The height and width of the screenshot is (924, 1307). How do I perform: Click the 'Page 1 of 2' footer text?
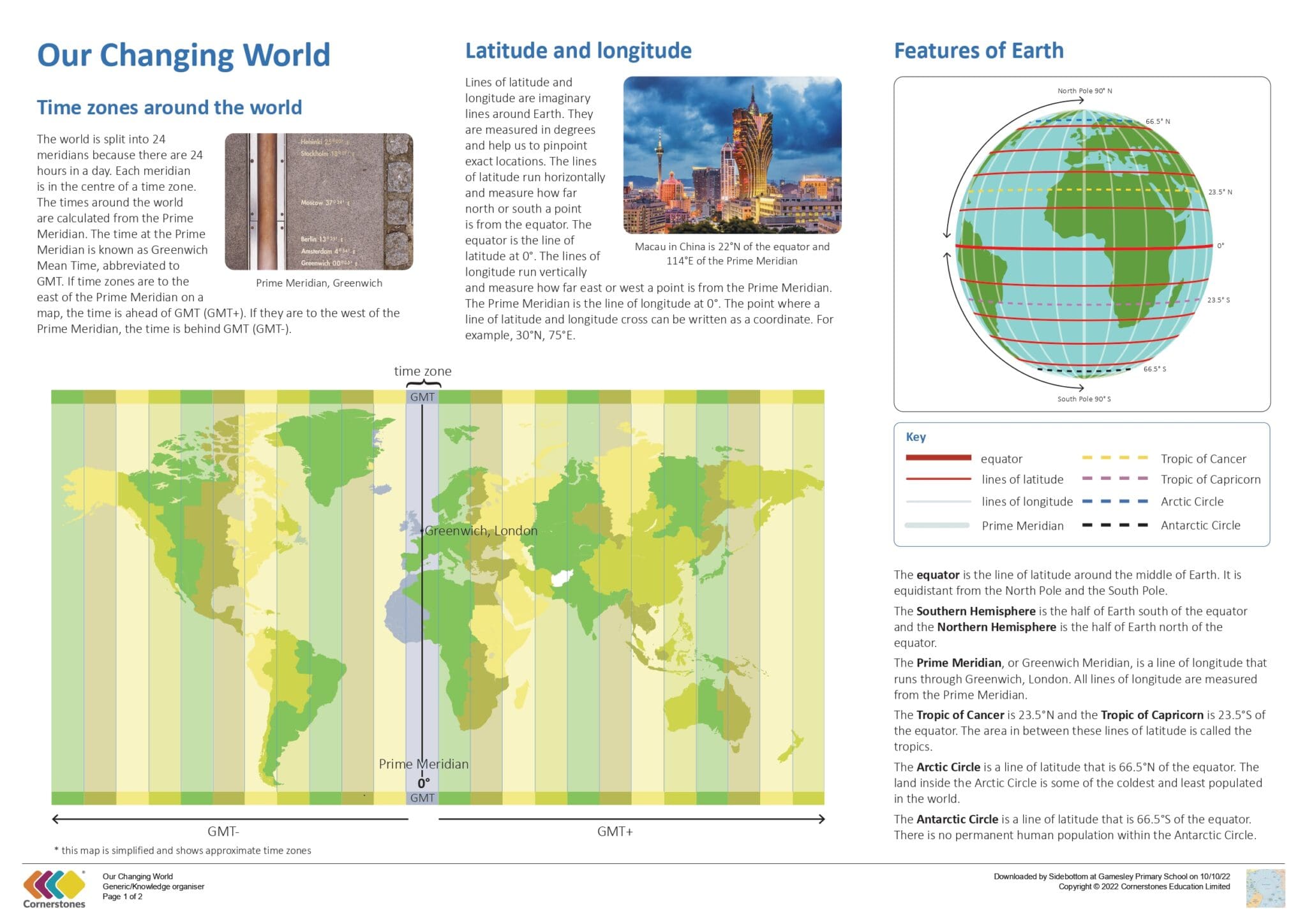(x=123, y=897)
